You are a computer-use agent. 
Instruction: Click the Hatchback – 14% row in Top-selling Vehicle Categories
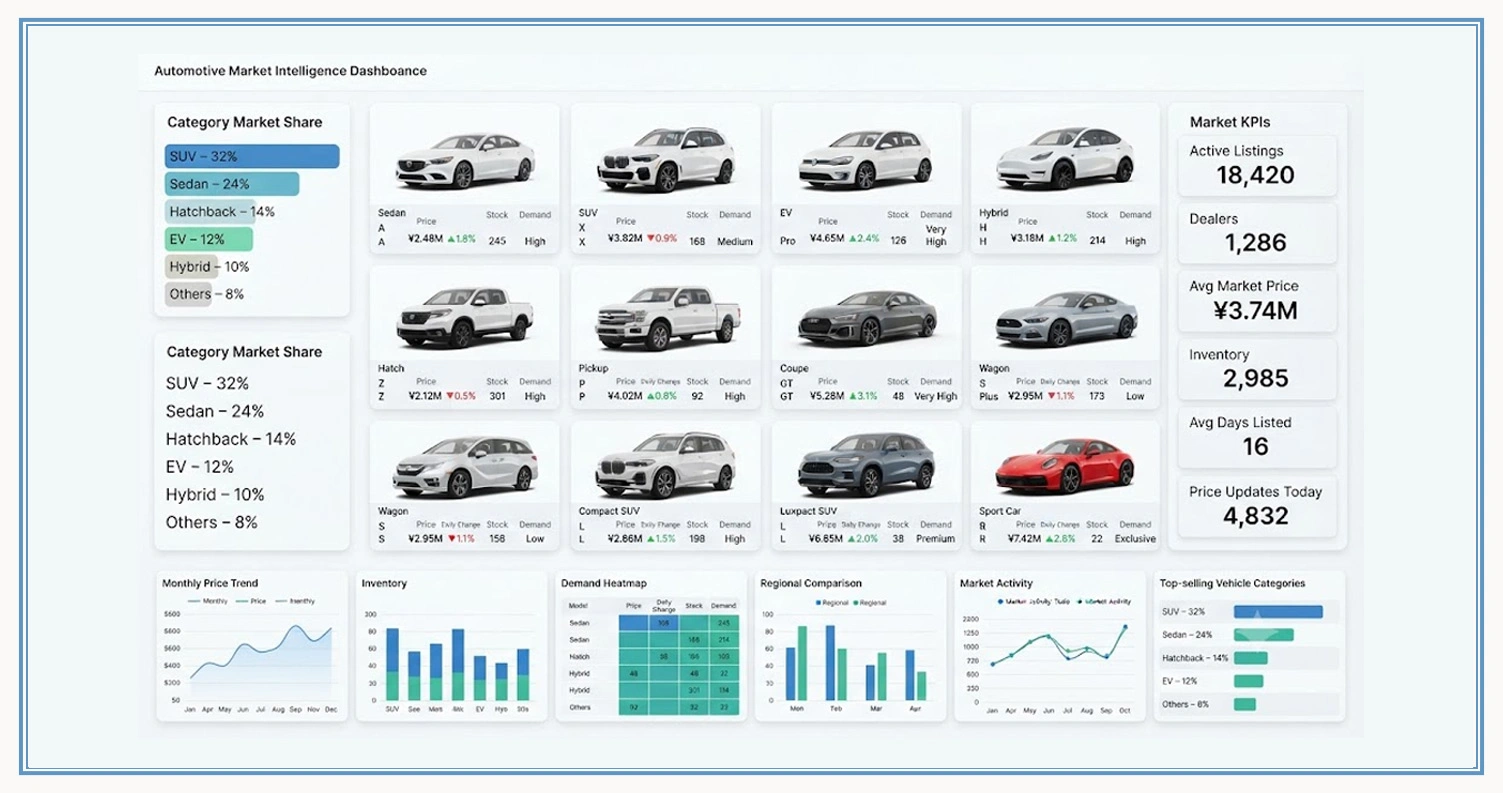point(1250,658)
